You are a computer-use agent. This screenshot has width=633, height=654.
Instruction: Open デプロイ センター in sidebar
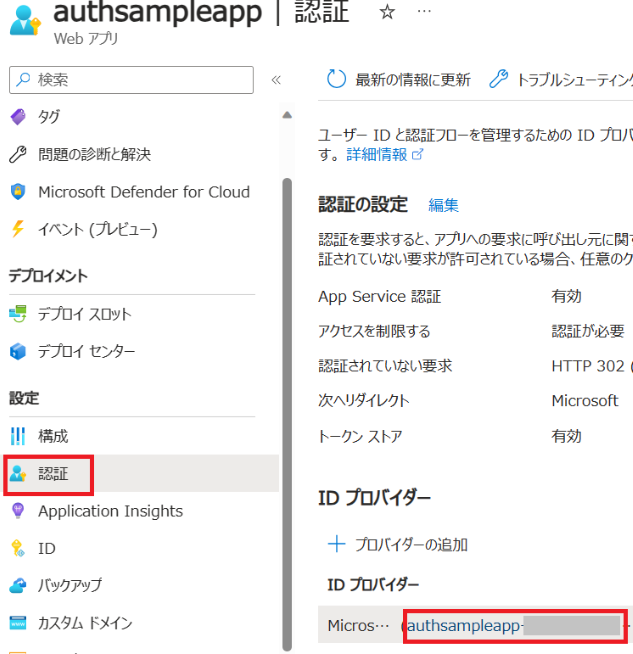(x=86, y=351)
